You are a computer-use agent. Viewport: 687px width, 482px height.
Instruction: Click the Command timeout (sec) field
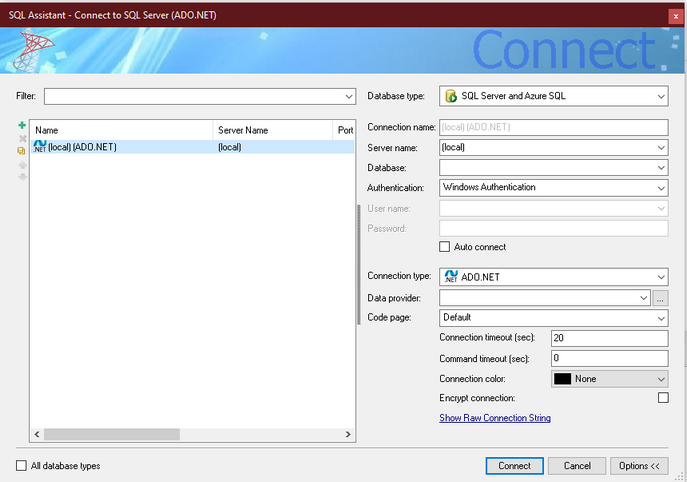609,358
